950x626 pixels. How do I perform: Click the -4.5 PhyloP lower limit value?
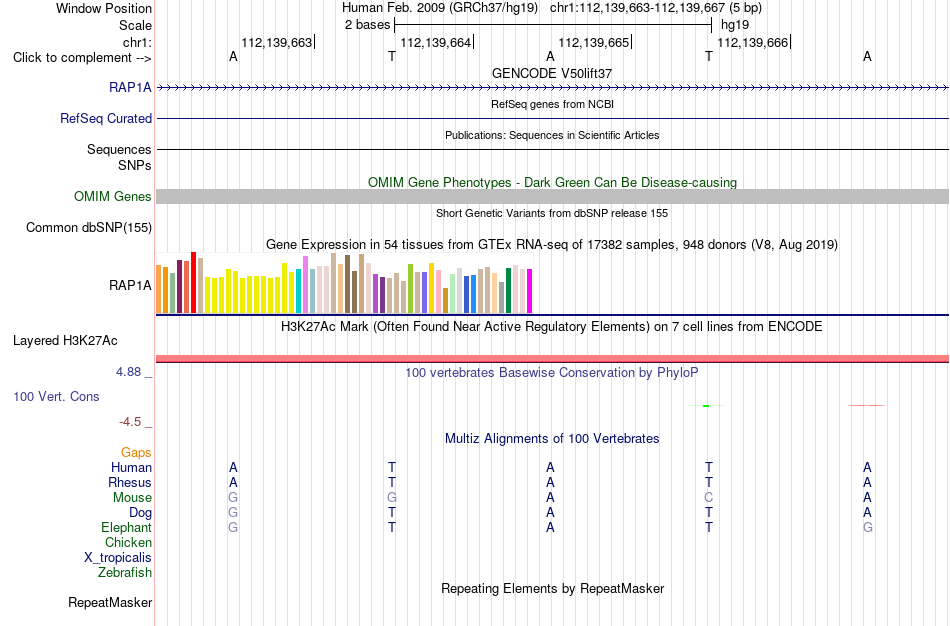coord(130,422)
